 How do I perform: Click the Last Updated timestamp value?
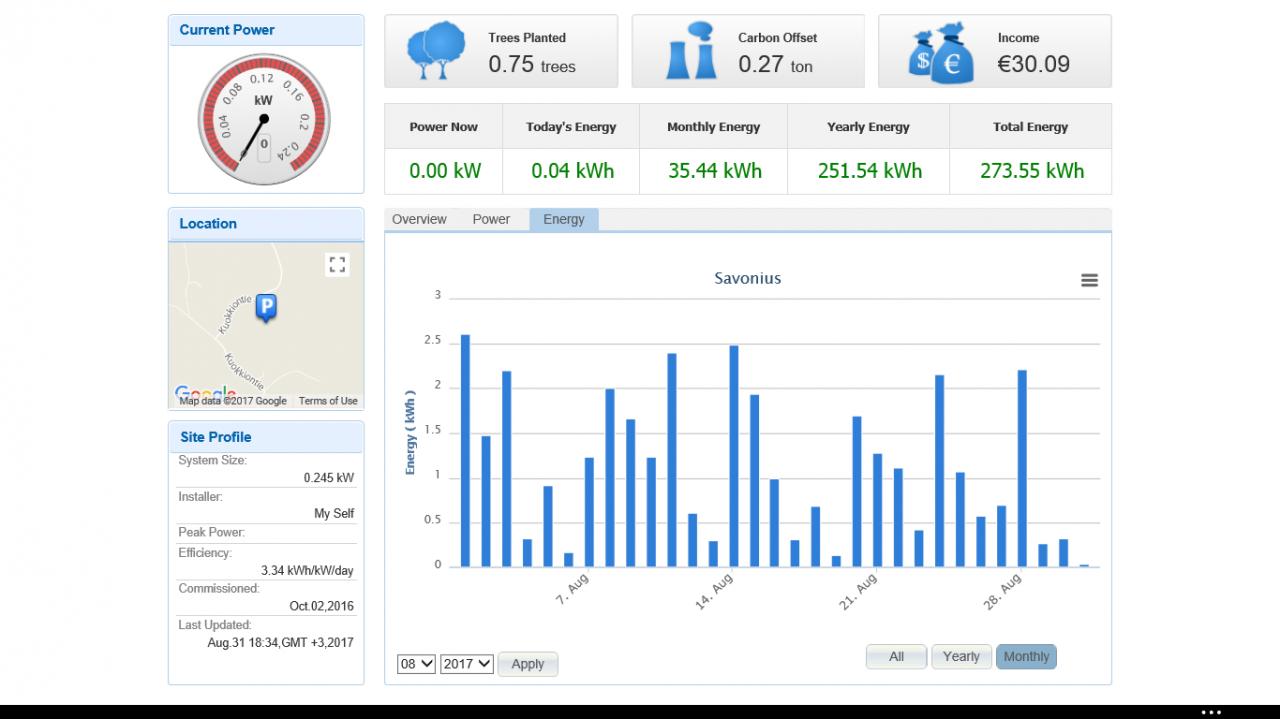280,643
